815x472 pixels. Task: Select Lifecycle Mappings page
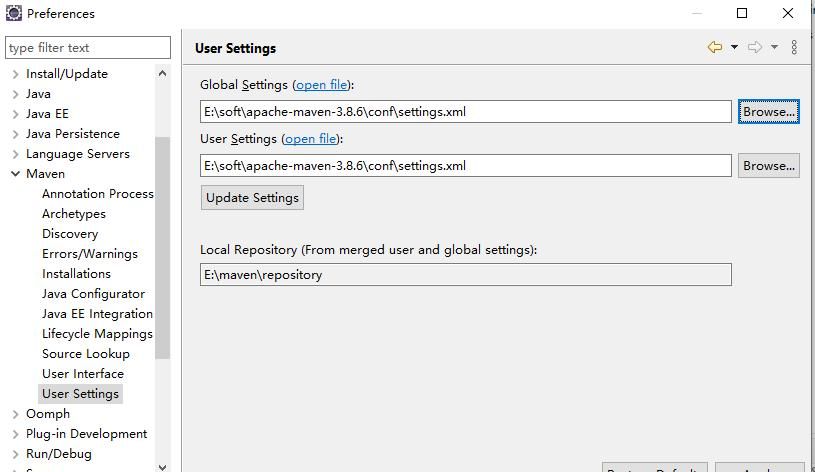(97, 334)
